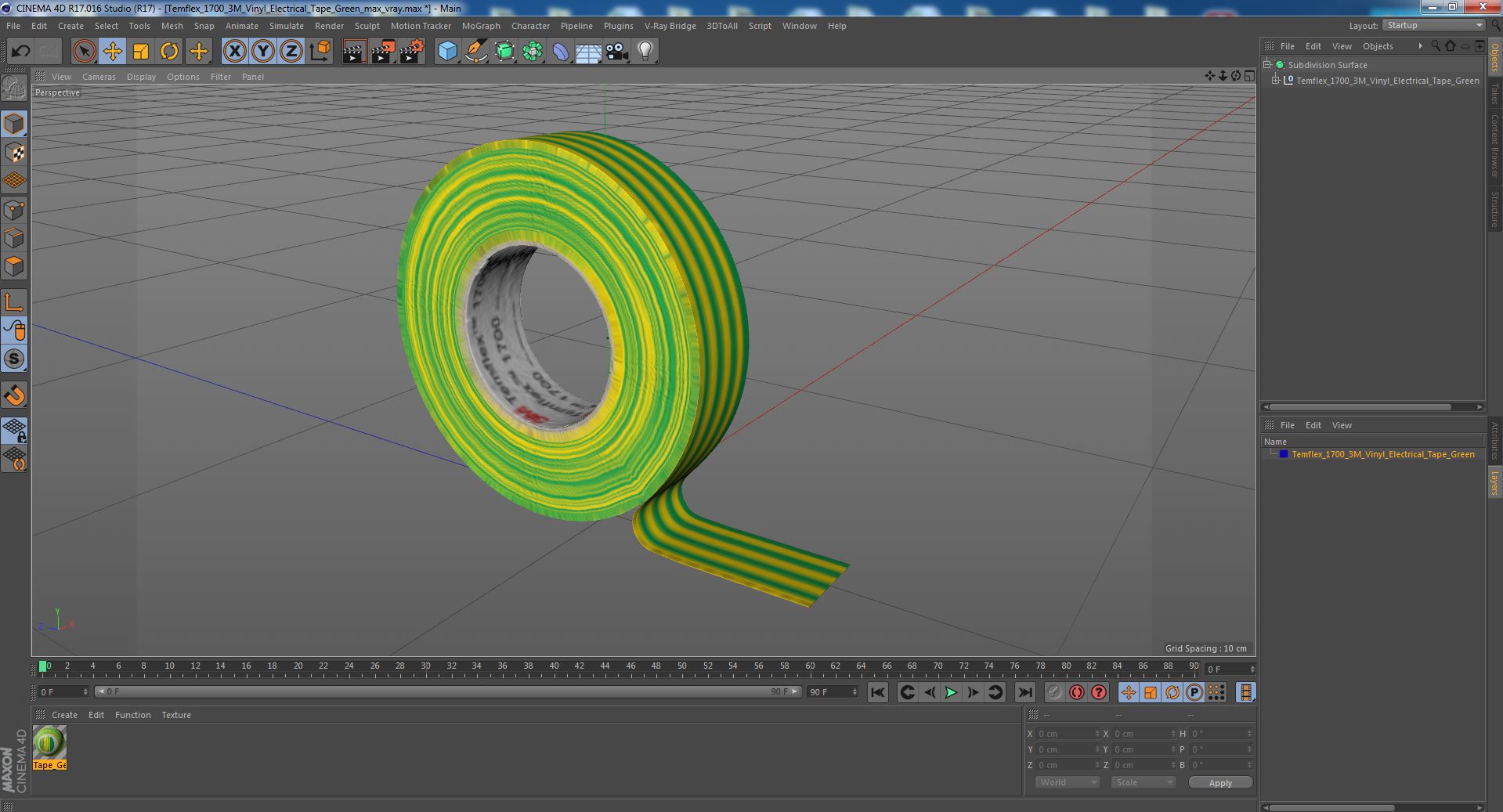This screenshot has height=812, width=1503.
Task: Open the spline Pen tool
Action: [x=475, y=52]
